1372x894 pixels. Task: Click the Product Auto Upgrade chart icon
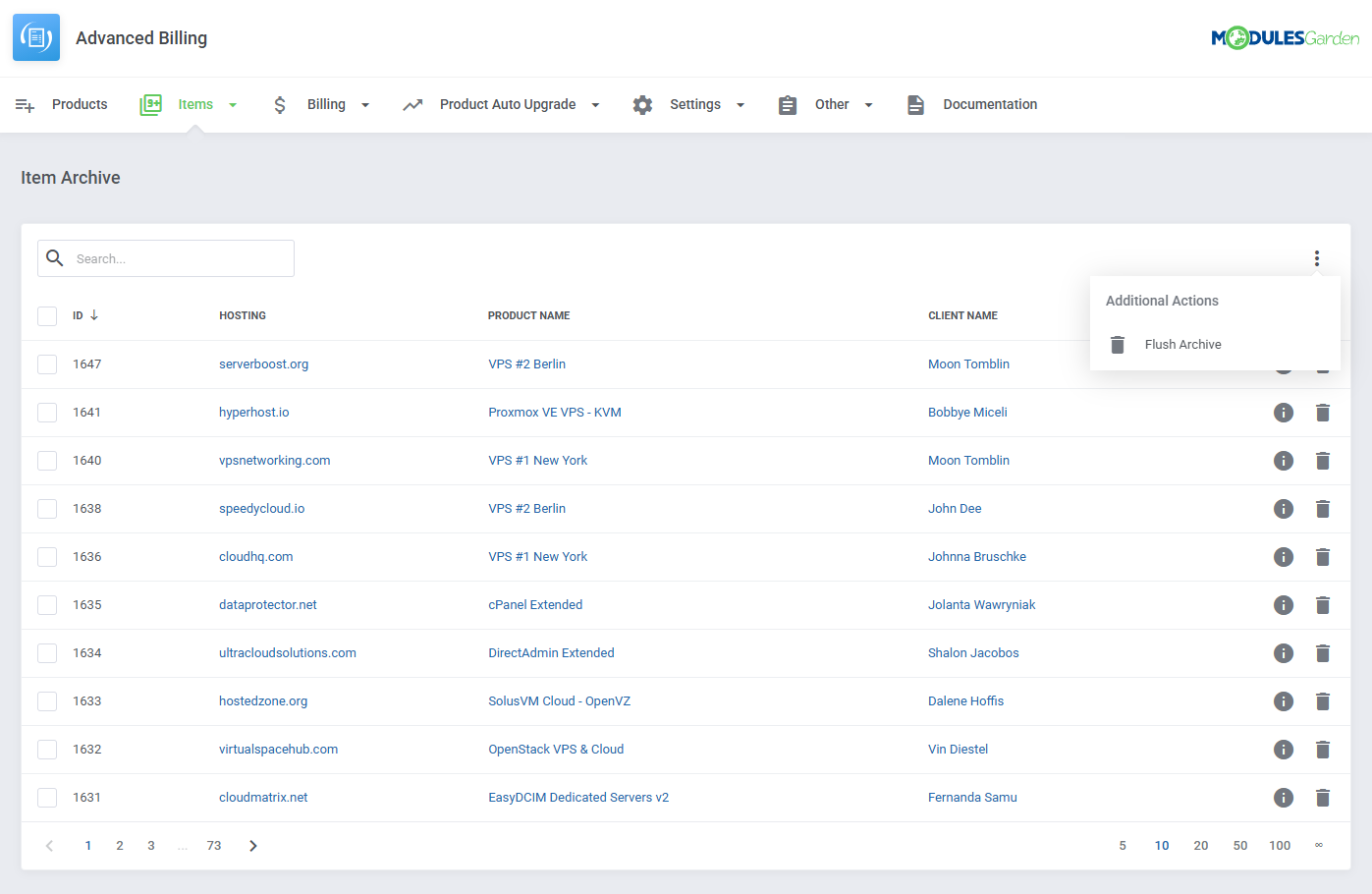(x=414, y=104)
